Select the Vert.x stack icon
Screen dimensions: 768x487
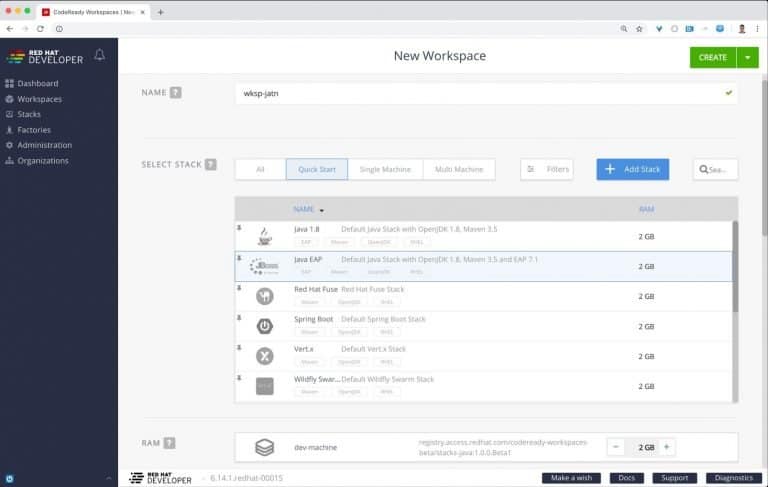264,356
